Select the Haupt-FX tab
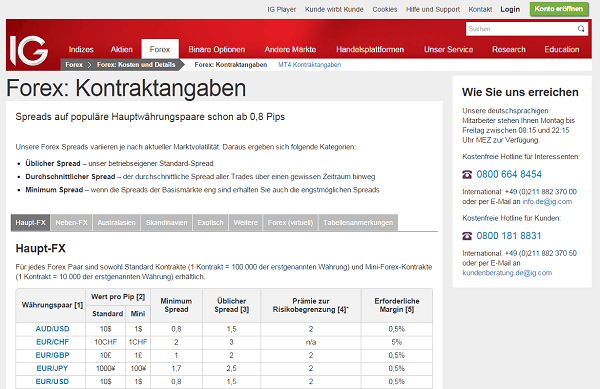600x389 pixels. [31, 223]
